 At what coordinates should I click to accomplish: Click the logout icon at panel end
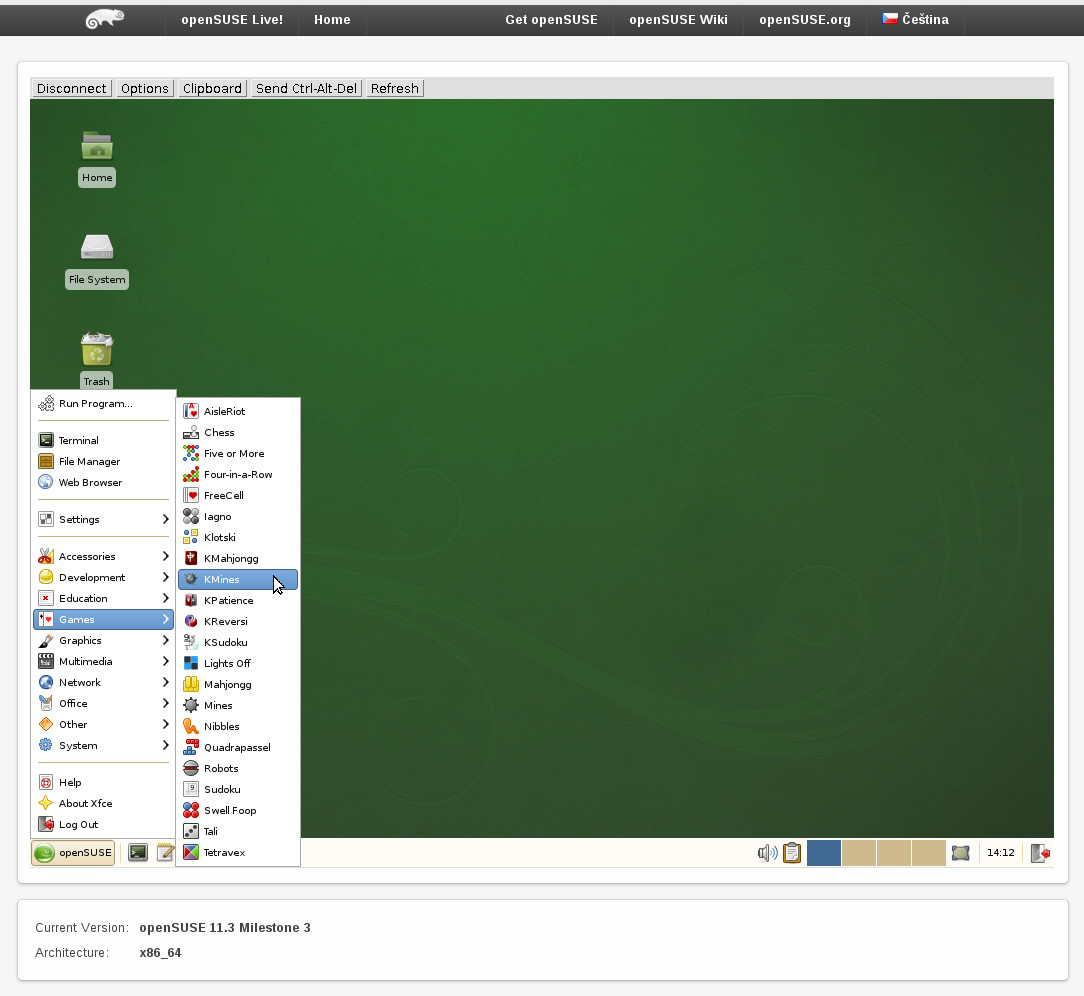[x=1040, y=853]
